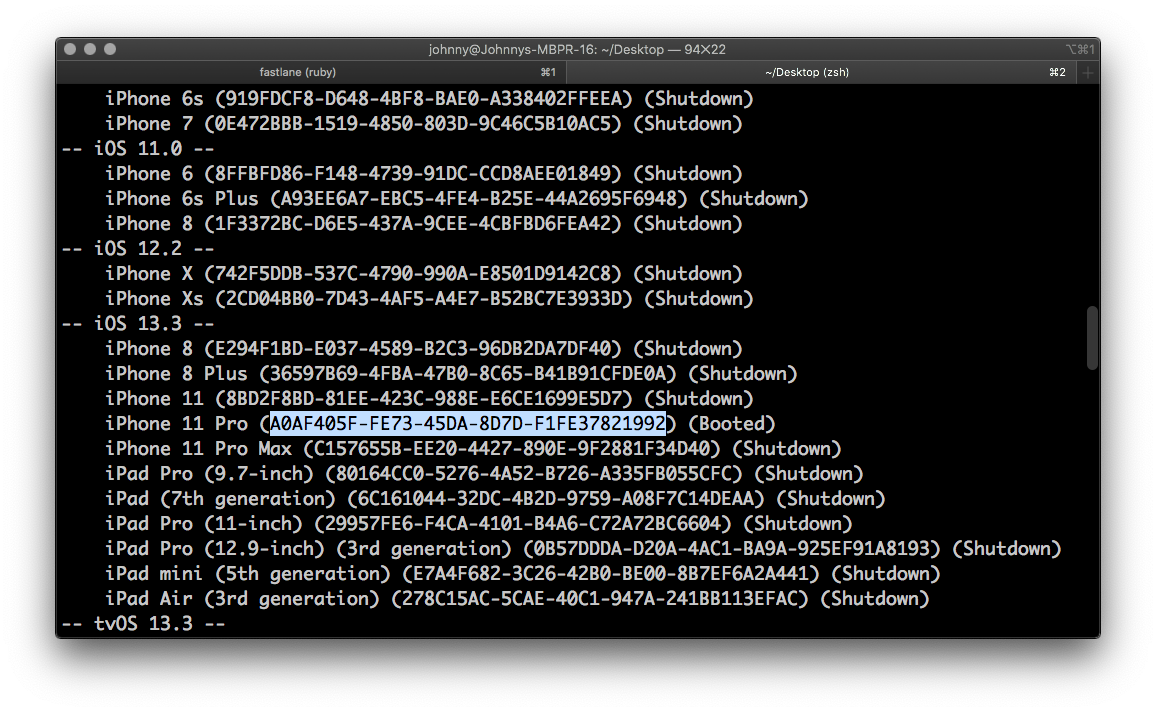Maximize the terminal window

tap(110, 49)
